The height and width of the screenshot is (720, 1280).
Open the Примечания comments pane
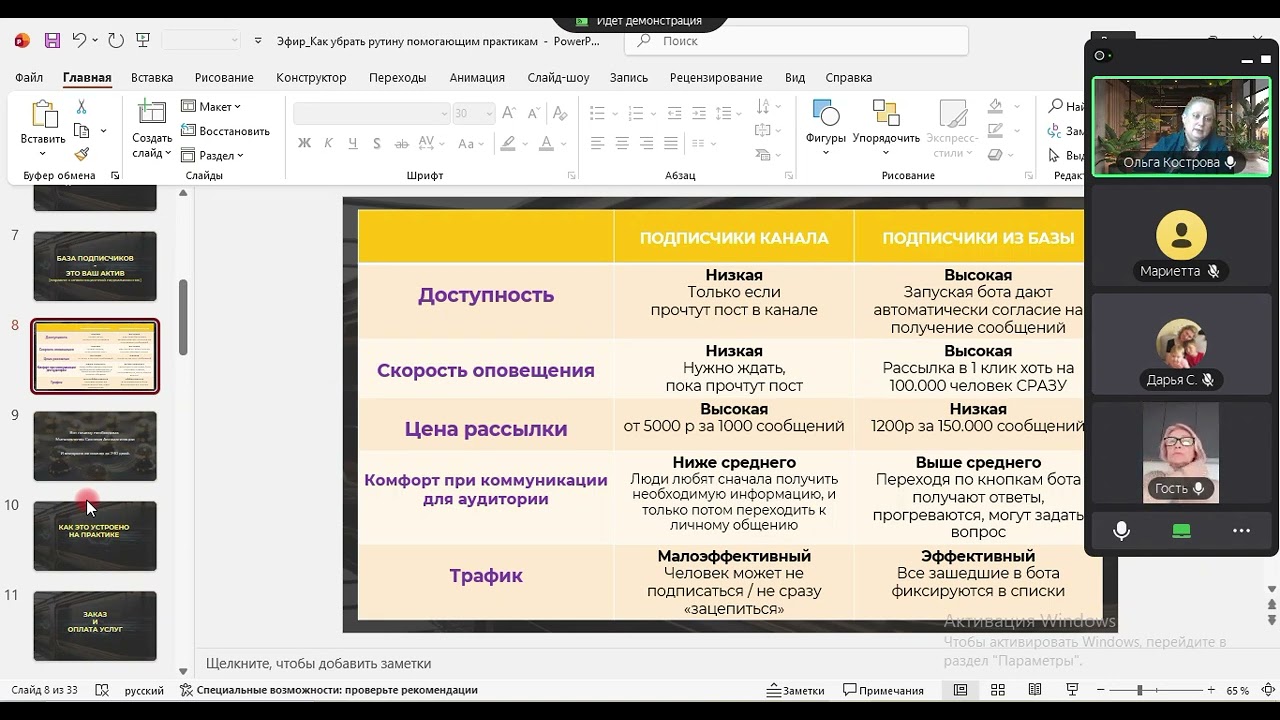[x=884, y=690]
